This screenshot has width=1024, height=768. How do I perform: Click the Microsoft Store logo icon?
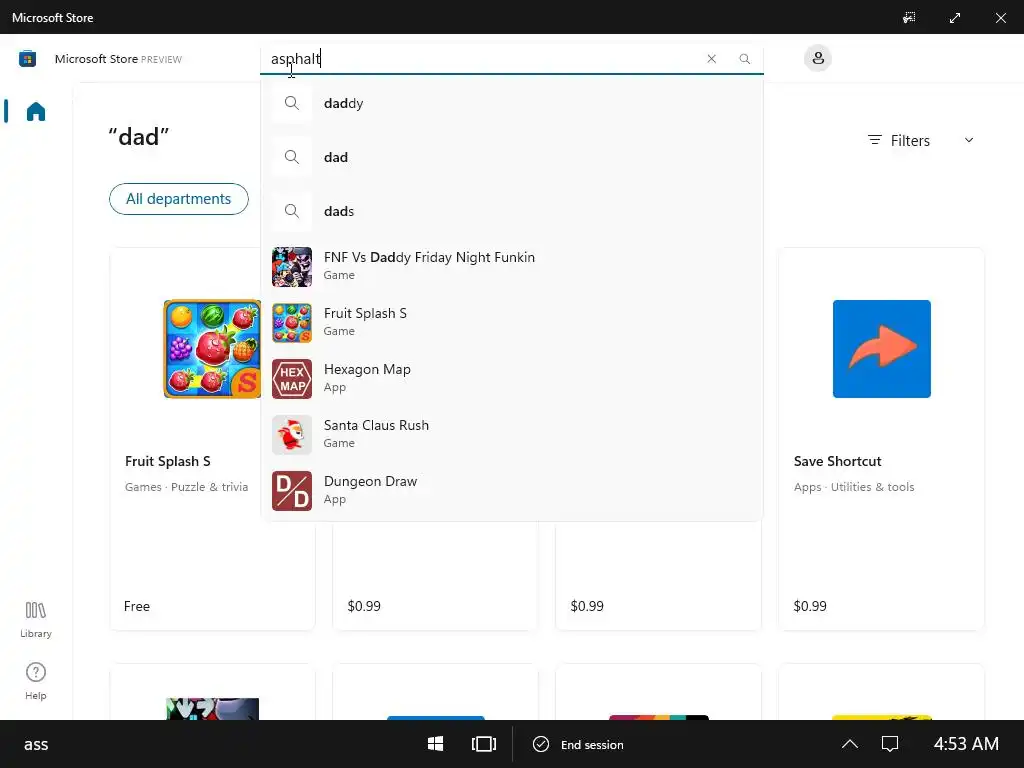pos(27,59)
